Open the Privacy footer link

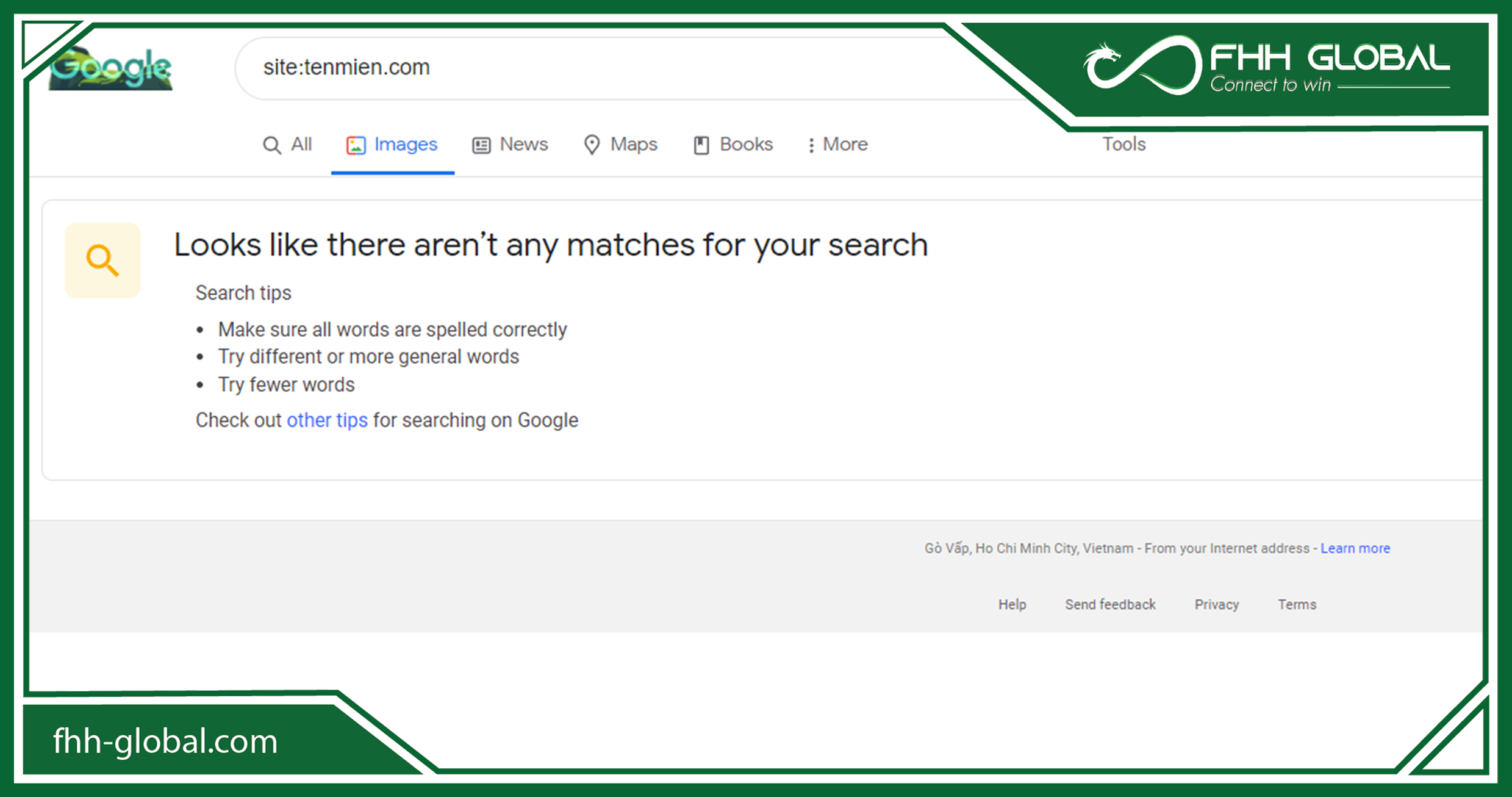click(x=1216, y=605)
